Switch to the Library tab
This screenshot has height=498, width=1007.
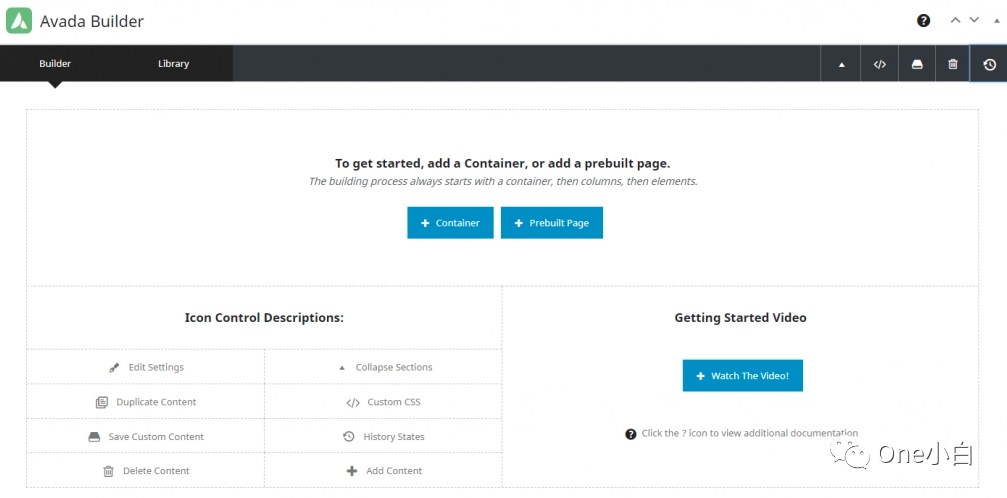tap(173, 64)
